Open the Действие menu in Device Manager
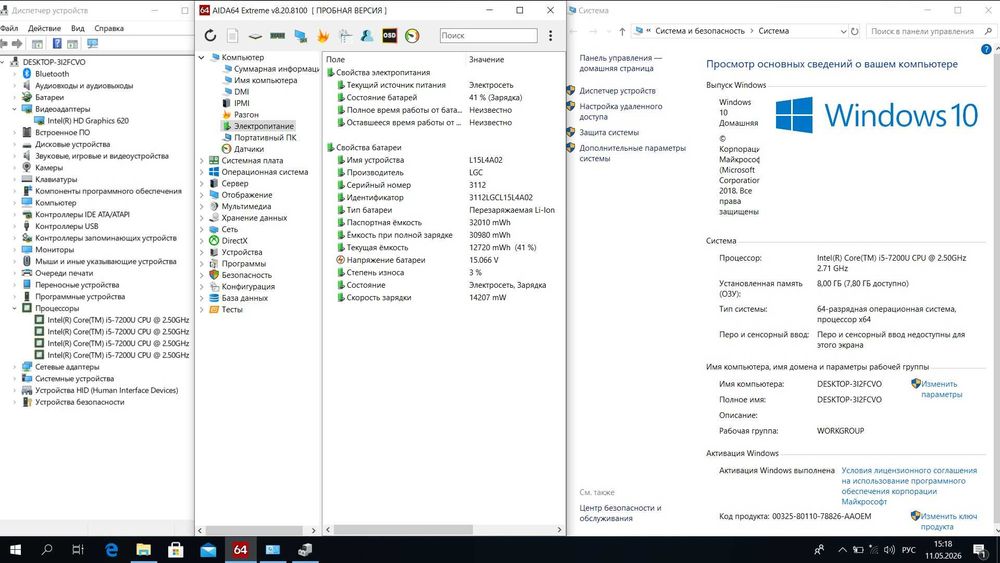The image size is (1000, 563). tap(45, 28)
